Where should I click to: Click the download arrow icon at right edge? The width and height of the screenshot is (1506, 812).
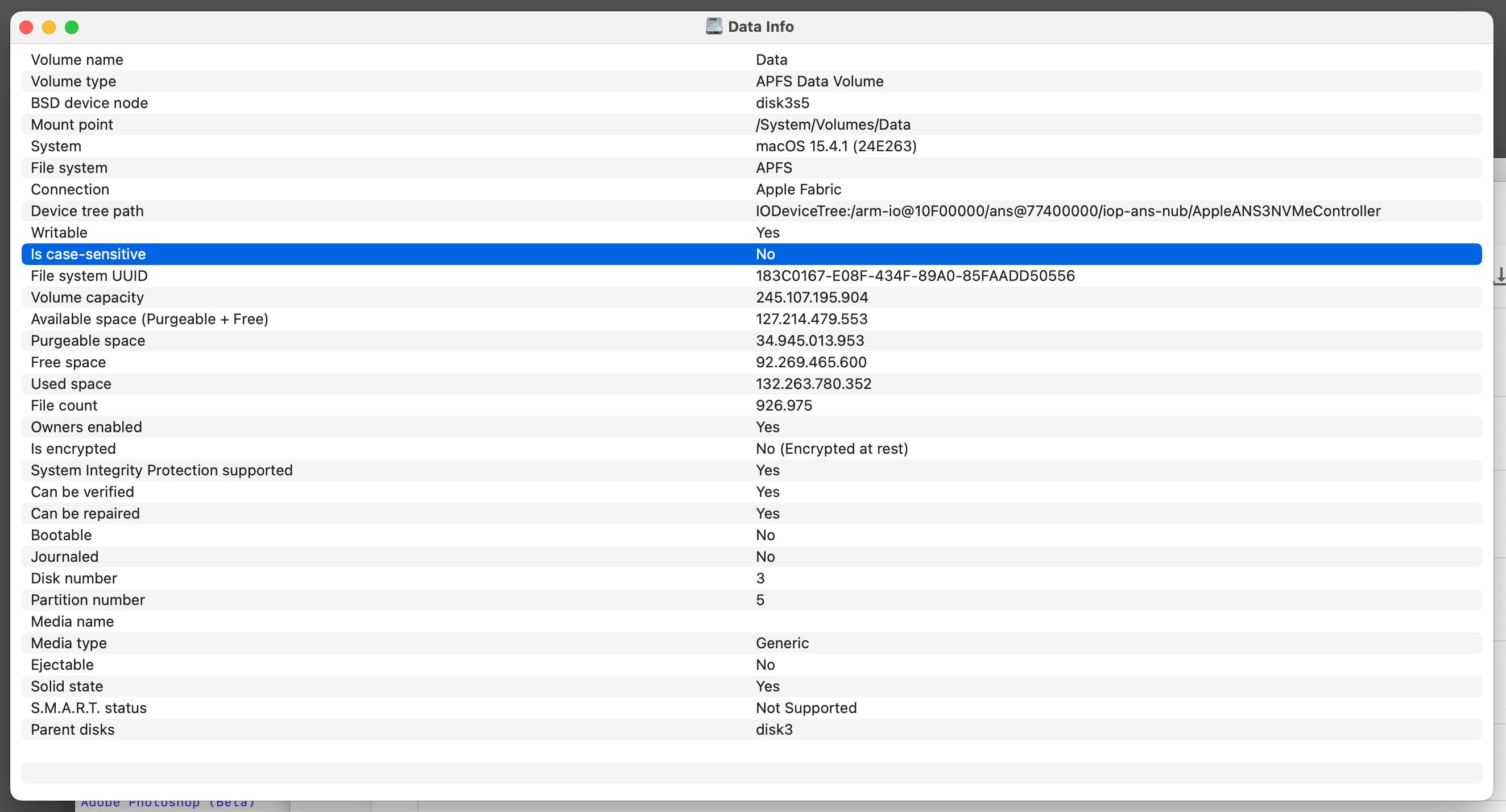click(1500, 275)
